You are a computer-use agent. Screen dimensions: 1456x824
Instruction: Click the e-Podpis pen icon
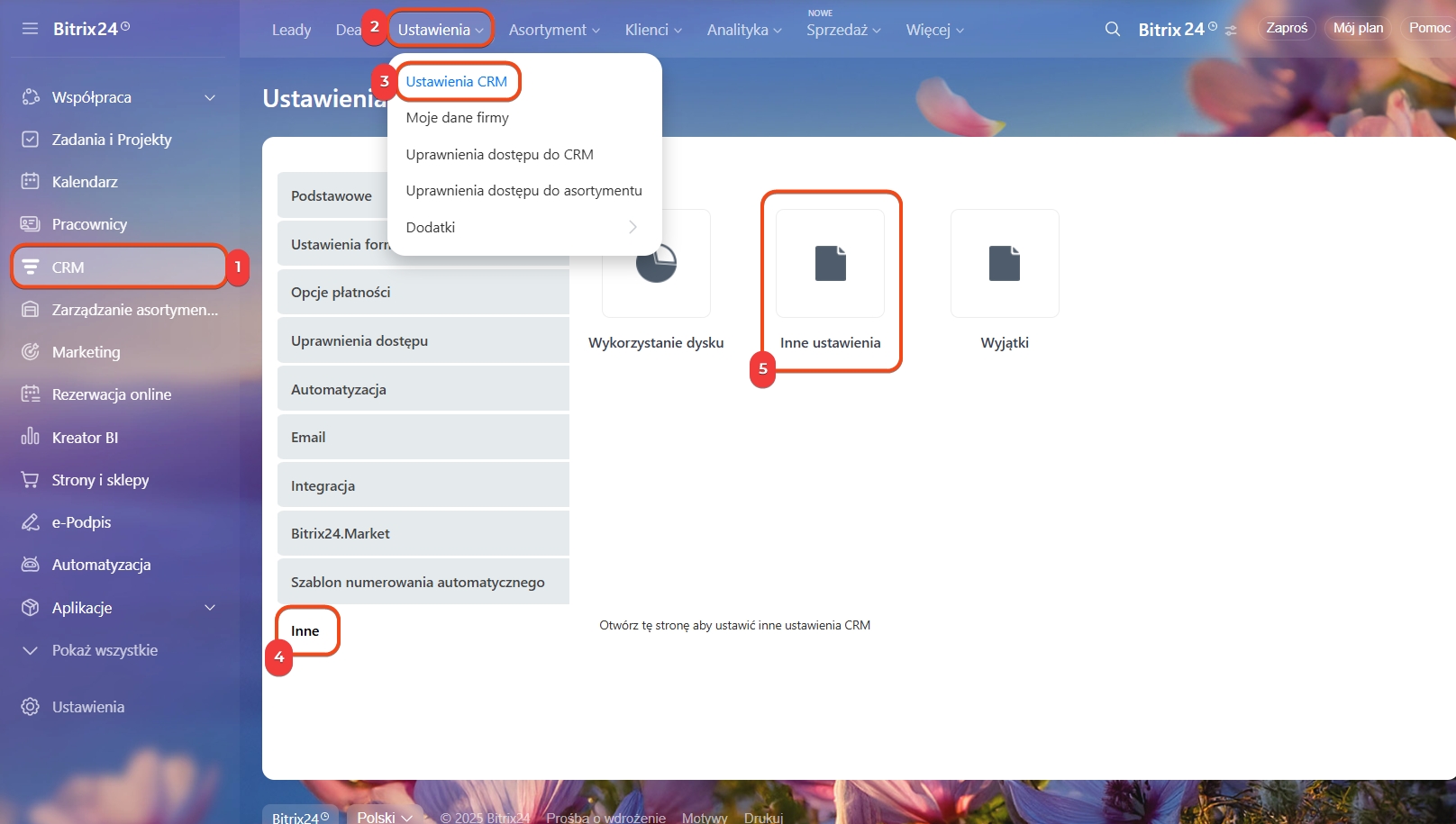coord(30,522)
